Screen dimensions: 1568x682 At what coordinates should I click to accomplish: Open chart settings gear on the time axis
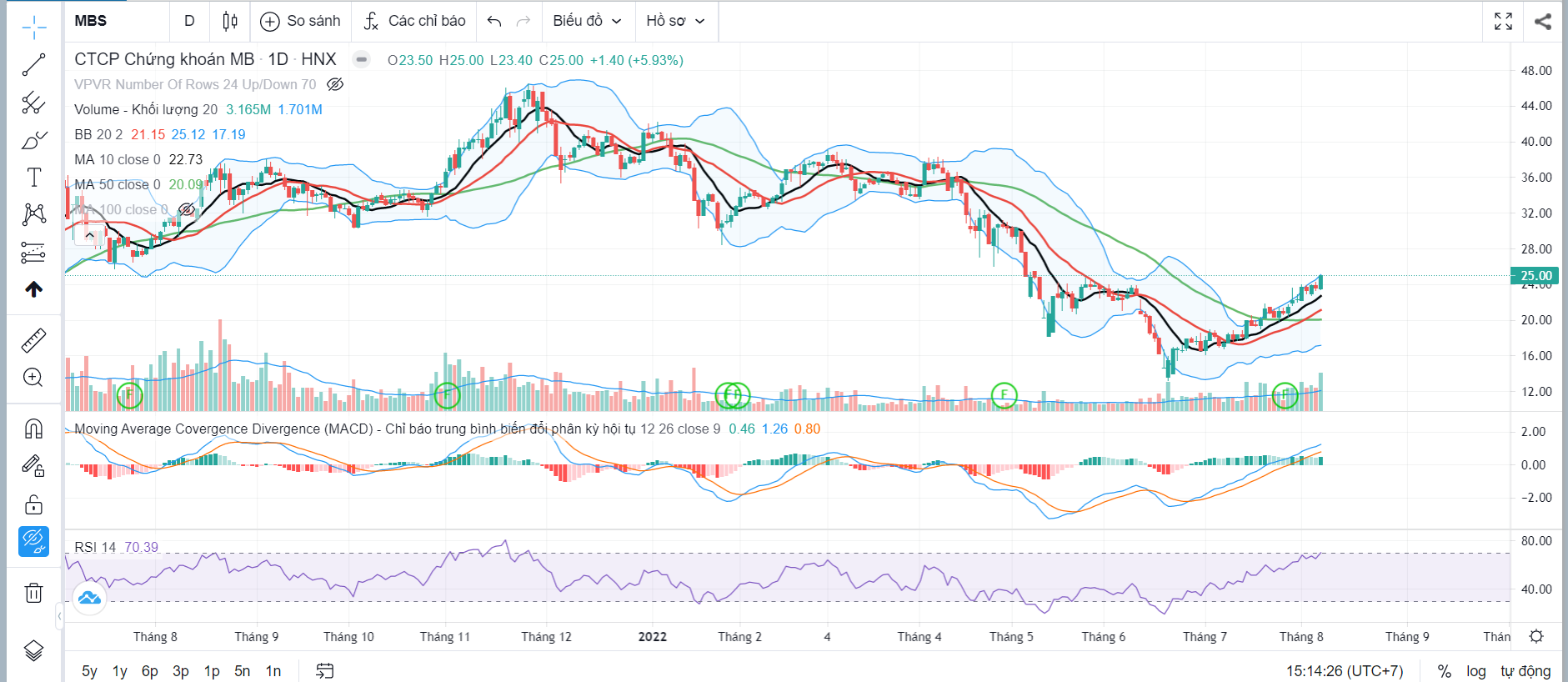pos(1536,636)
